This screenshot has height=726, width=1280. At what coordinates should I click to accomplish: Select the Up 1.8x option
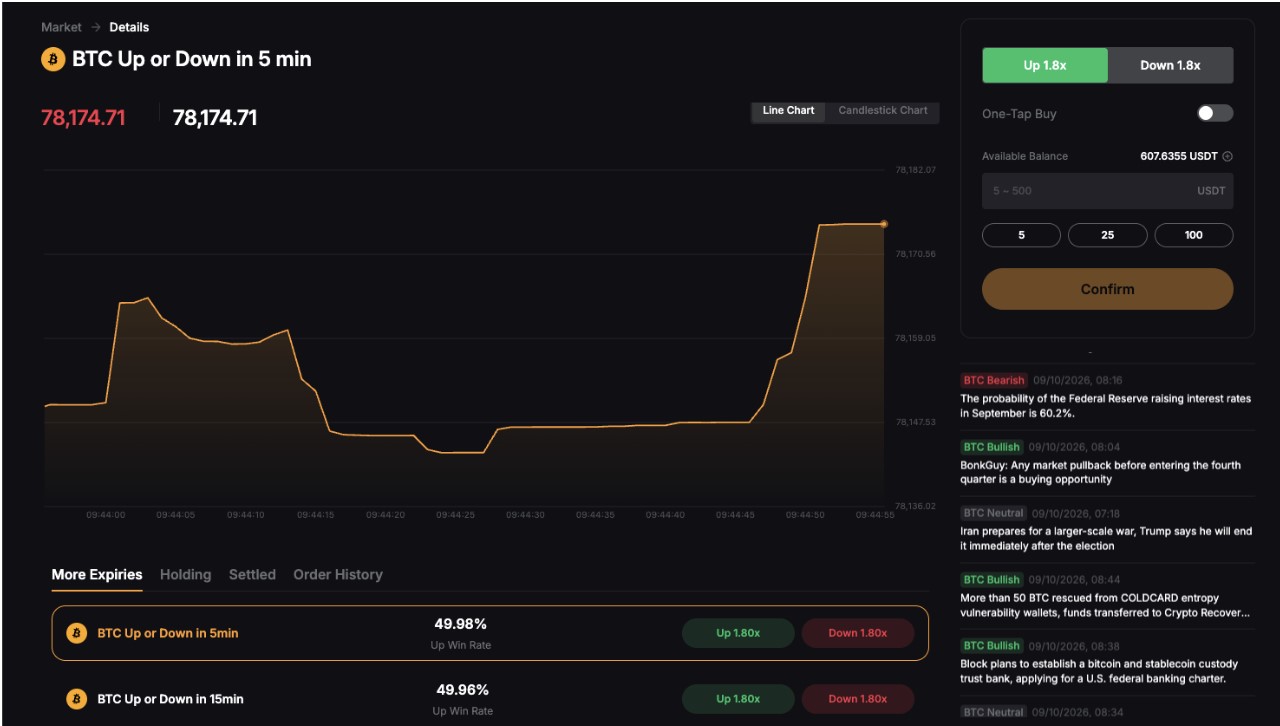(x=1045, y=65)
